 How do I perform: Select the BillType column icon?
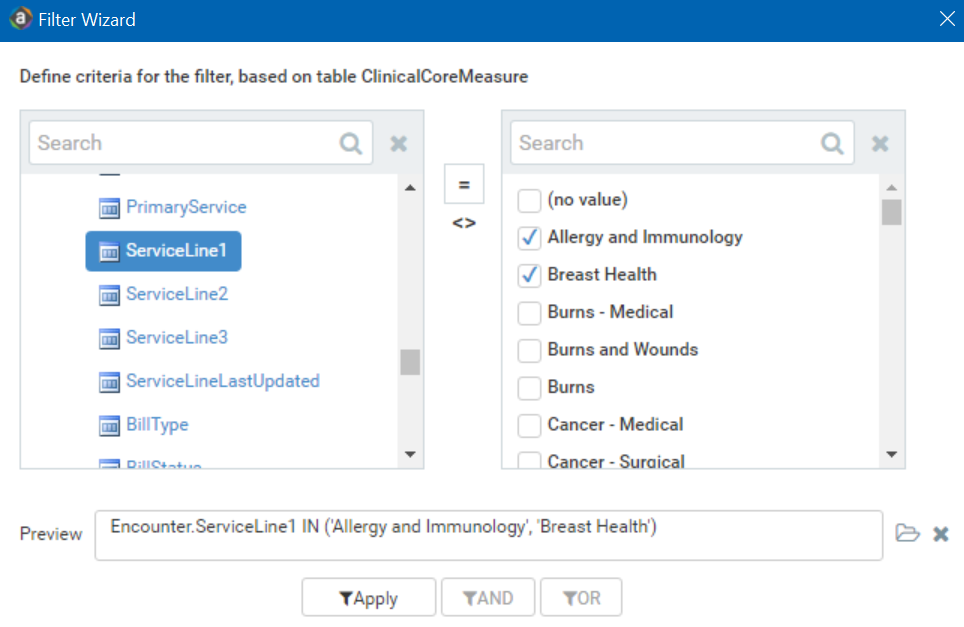[x=110, y=426]
